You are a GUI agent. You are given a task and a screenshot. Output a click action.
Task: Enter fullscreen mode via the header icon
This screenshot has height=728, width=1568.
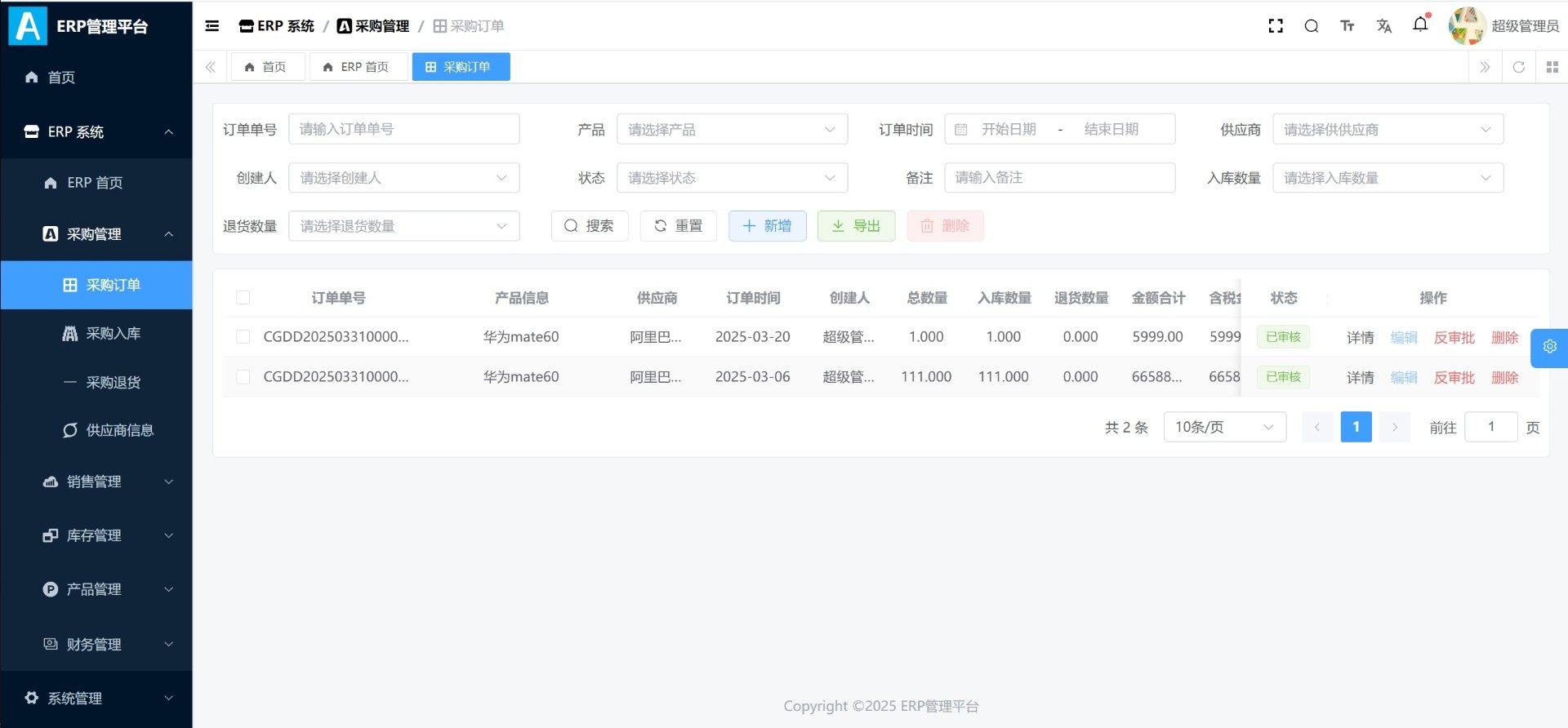tap(1276, 26)
